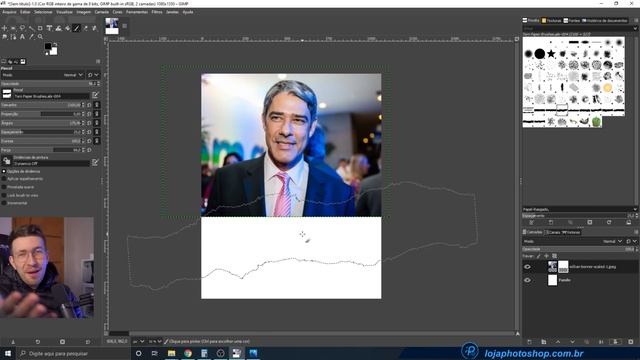Edit the current brush icon
This screenshot has width=640, height=360.
pos(95,95)
